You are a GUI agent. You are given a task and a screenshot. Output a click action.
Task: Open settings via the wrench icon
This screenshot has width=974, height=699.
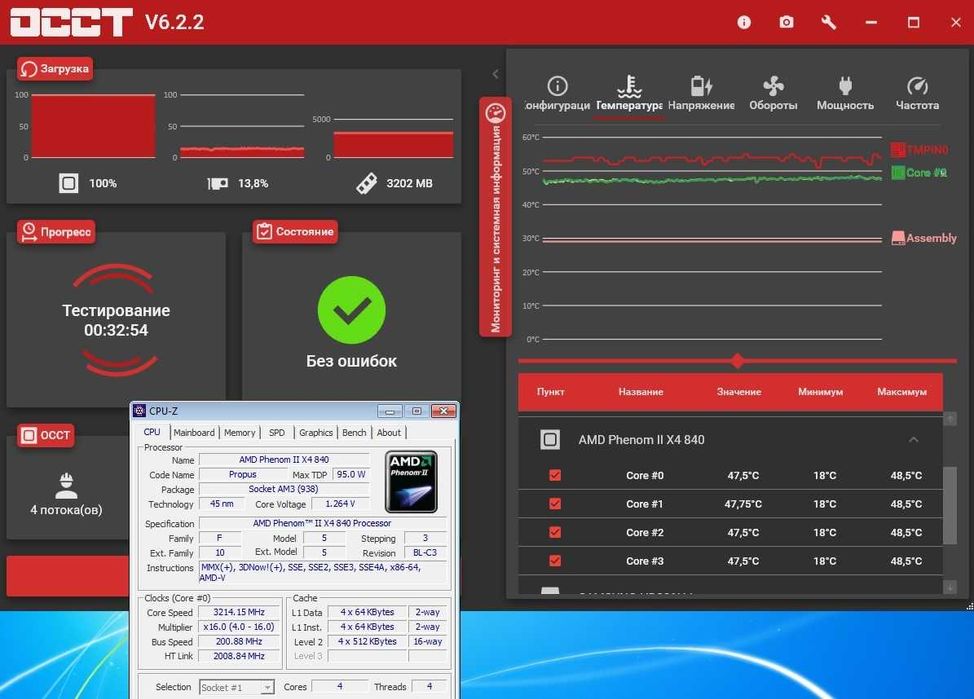click(828, 22)
